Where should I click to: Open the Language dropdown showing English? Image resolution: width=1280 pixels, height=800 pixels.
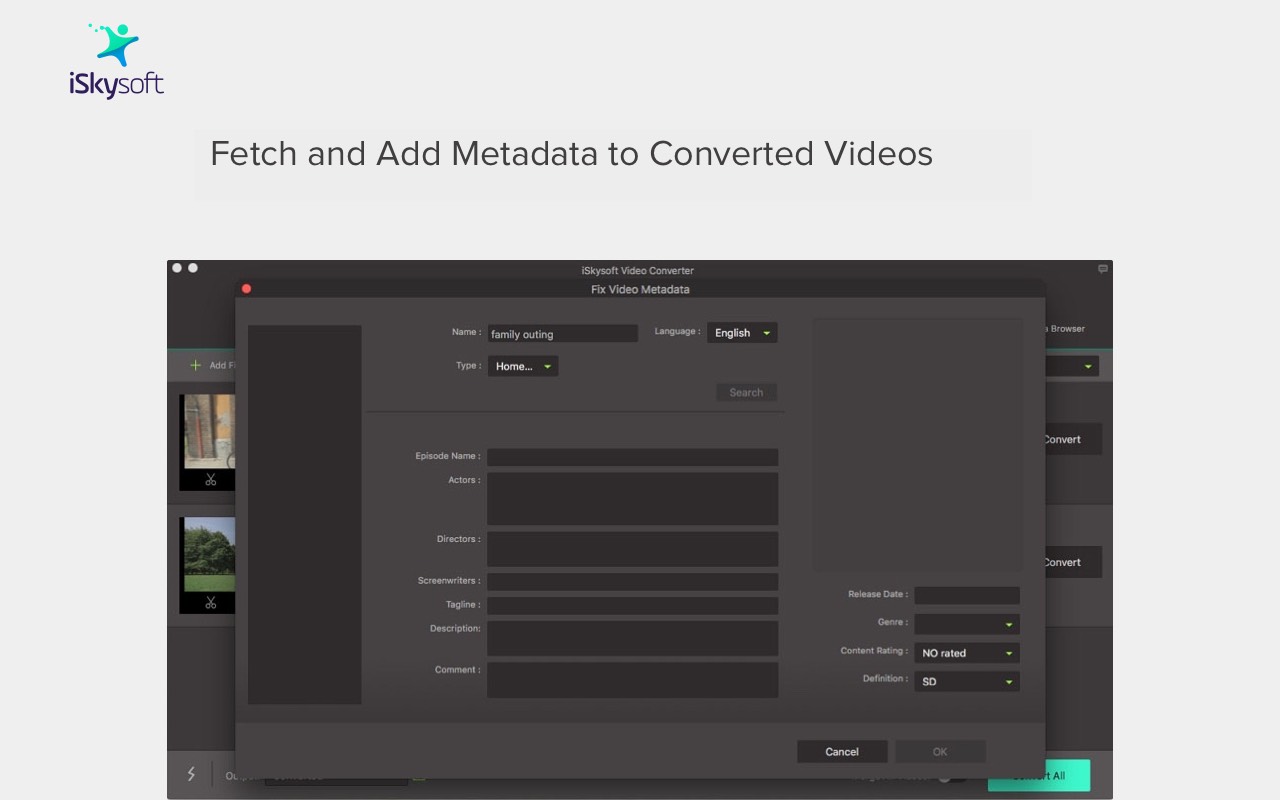pyautogui.click(x=742, y=333)
